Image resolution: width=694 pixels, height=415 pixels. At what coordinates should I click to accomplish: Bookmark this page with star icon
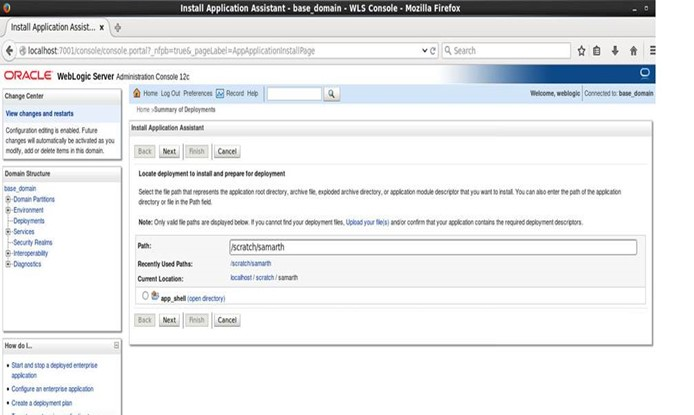[581, 51]
